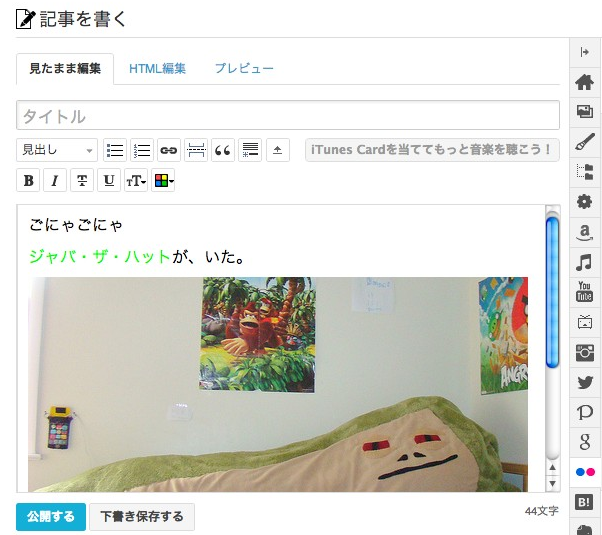Click the ごにゃごにゃ text line
The image size is (602, 535).
[x=76, y=225]
